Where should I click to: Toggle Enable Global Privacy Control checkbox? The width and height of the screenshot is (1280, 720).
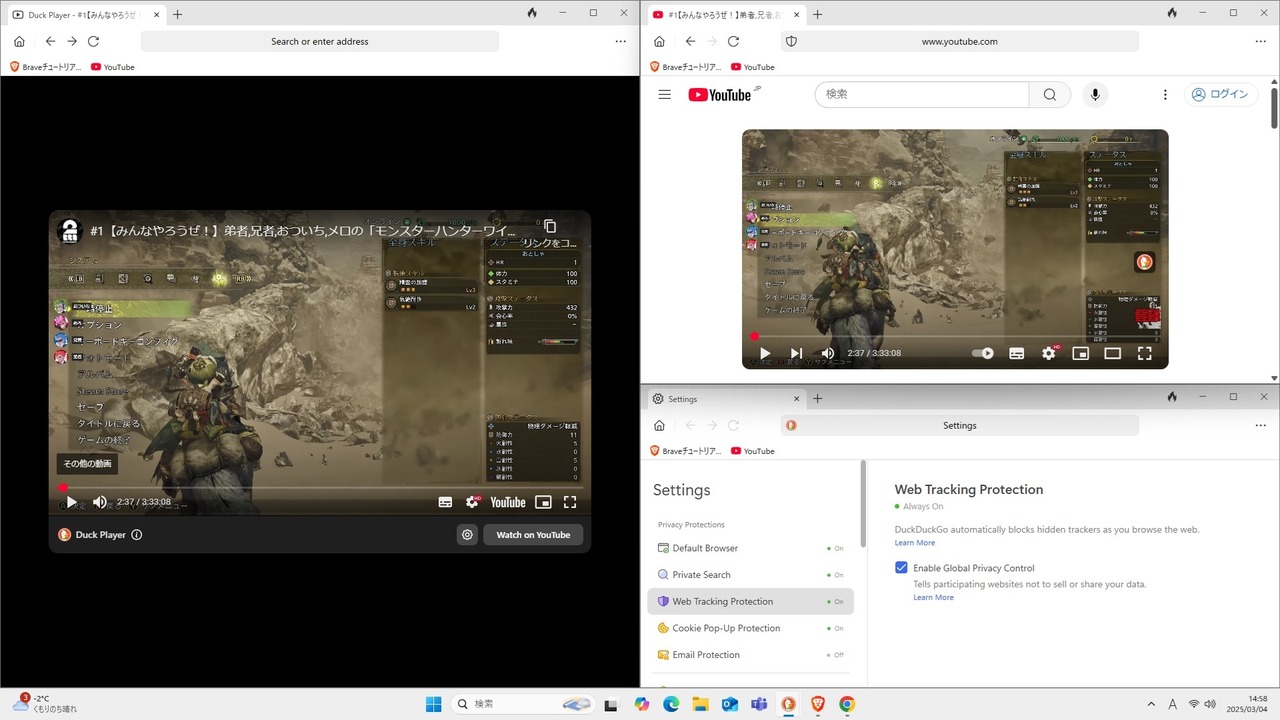click(901, 568)
